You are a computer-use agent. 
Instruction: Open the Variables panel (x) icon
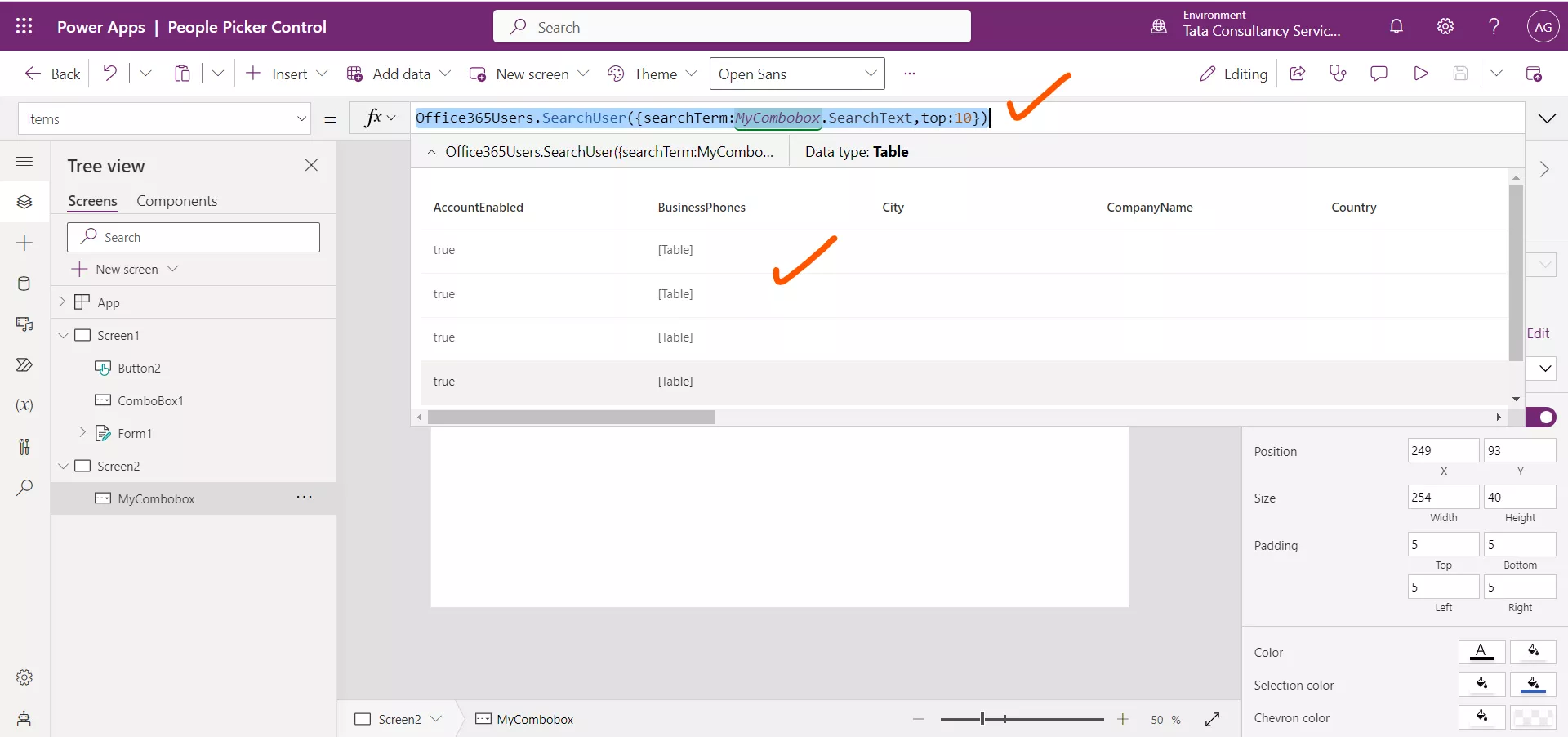pos(24,406)
